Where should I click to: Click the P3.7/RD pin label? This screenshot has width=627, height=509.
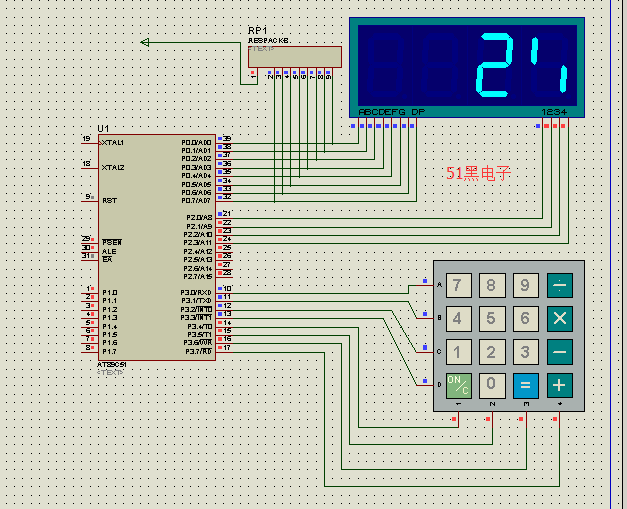tap(198, 351)
